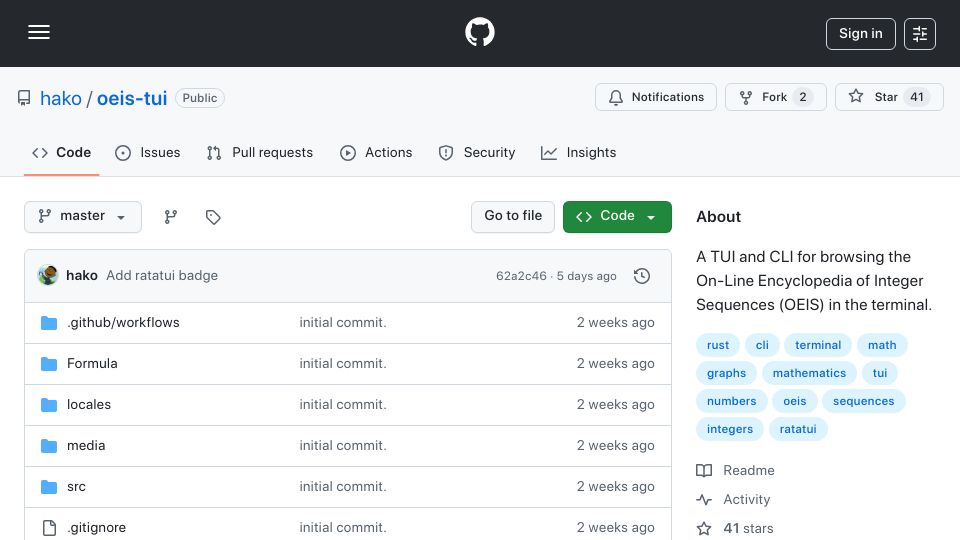Expand the master branch dropdown

(83, 217)
